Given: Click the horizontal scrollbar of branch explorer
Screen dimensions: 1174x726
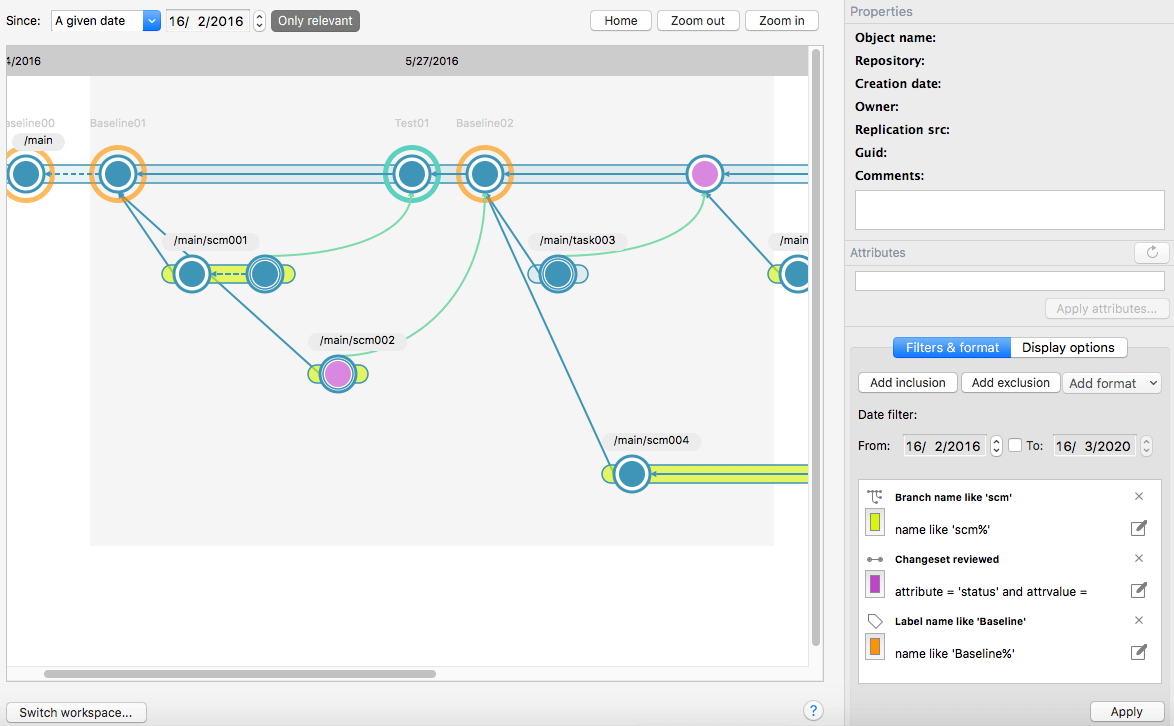Looking at the screenshot, I should (x=240, y=674).
